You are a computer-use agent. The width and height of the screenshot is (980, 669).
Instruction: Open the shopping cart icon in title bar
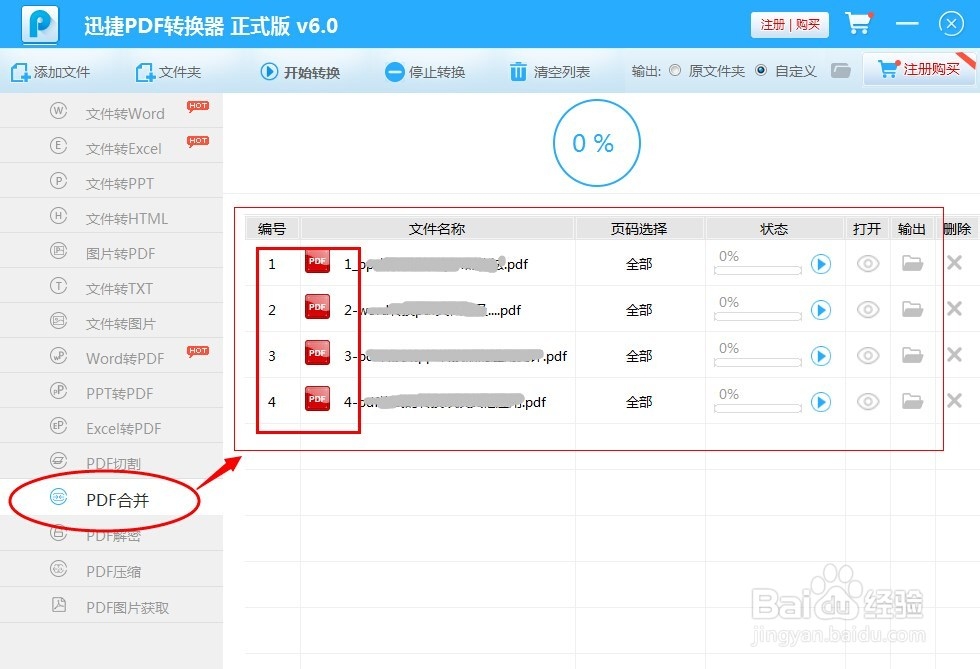click(859, 23)
